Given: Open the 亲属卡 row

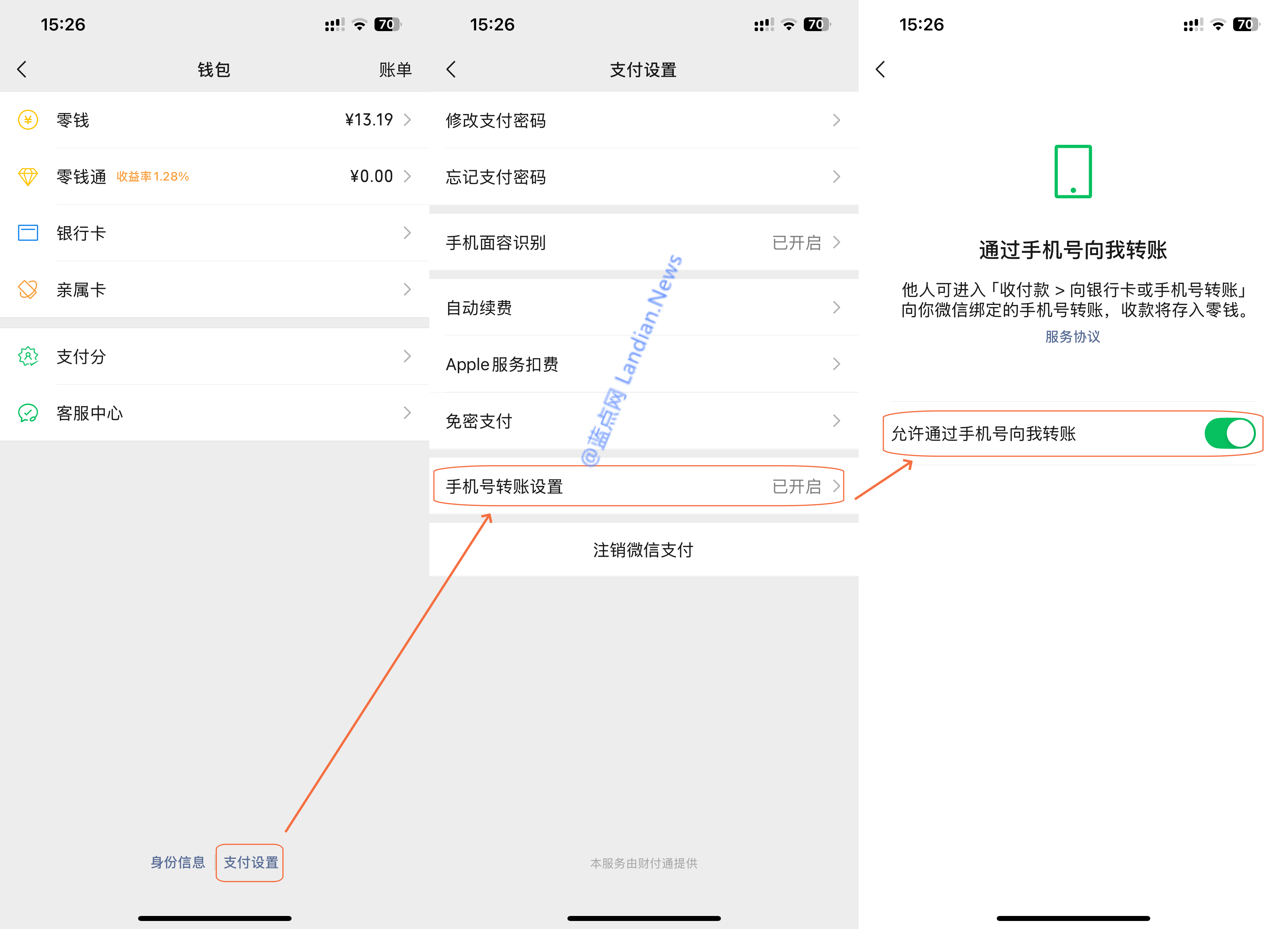Looking at the screenshot, I should point(215,290).
